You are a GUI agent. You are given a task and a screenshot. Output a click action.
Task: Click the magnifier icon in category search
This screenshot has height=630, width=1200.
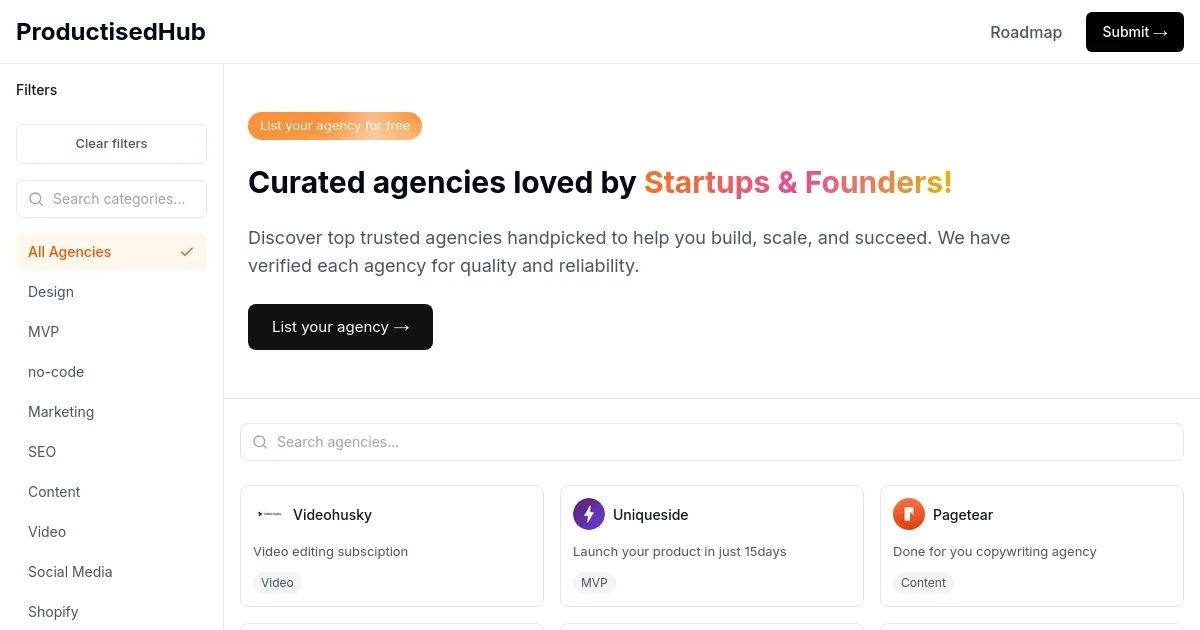coord(36,199)
